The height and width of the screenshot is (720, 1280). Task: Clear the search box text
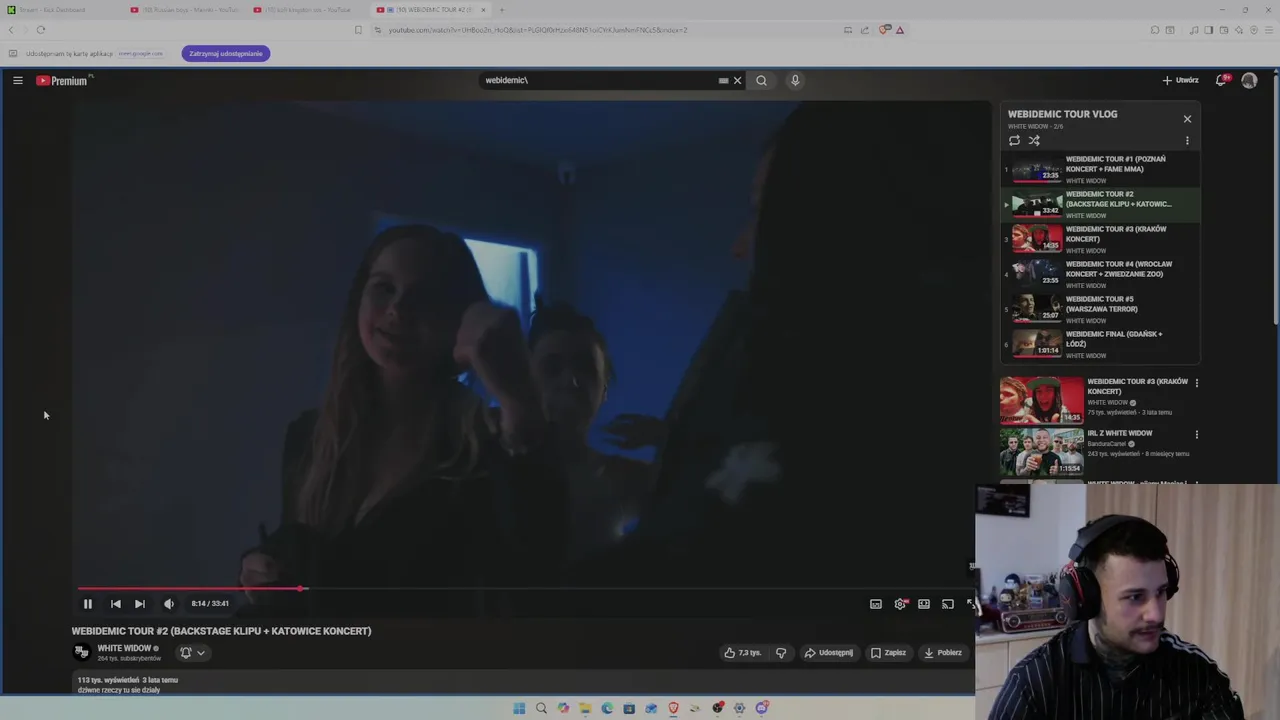point(738,80)
